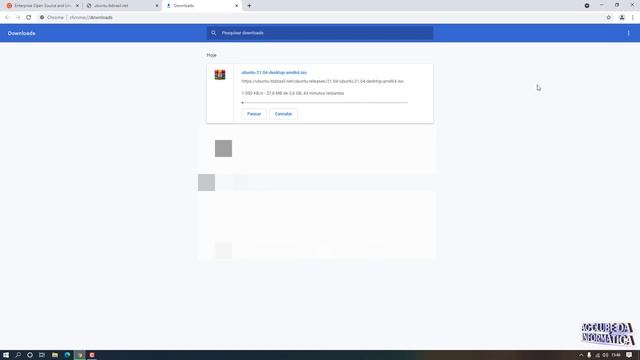Open the ubuntu.itsbrasil.net download source URL
Image resolution: width=640 pixels, height=360 pixels.
point(322,81)
